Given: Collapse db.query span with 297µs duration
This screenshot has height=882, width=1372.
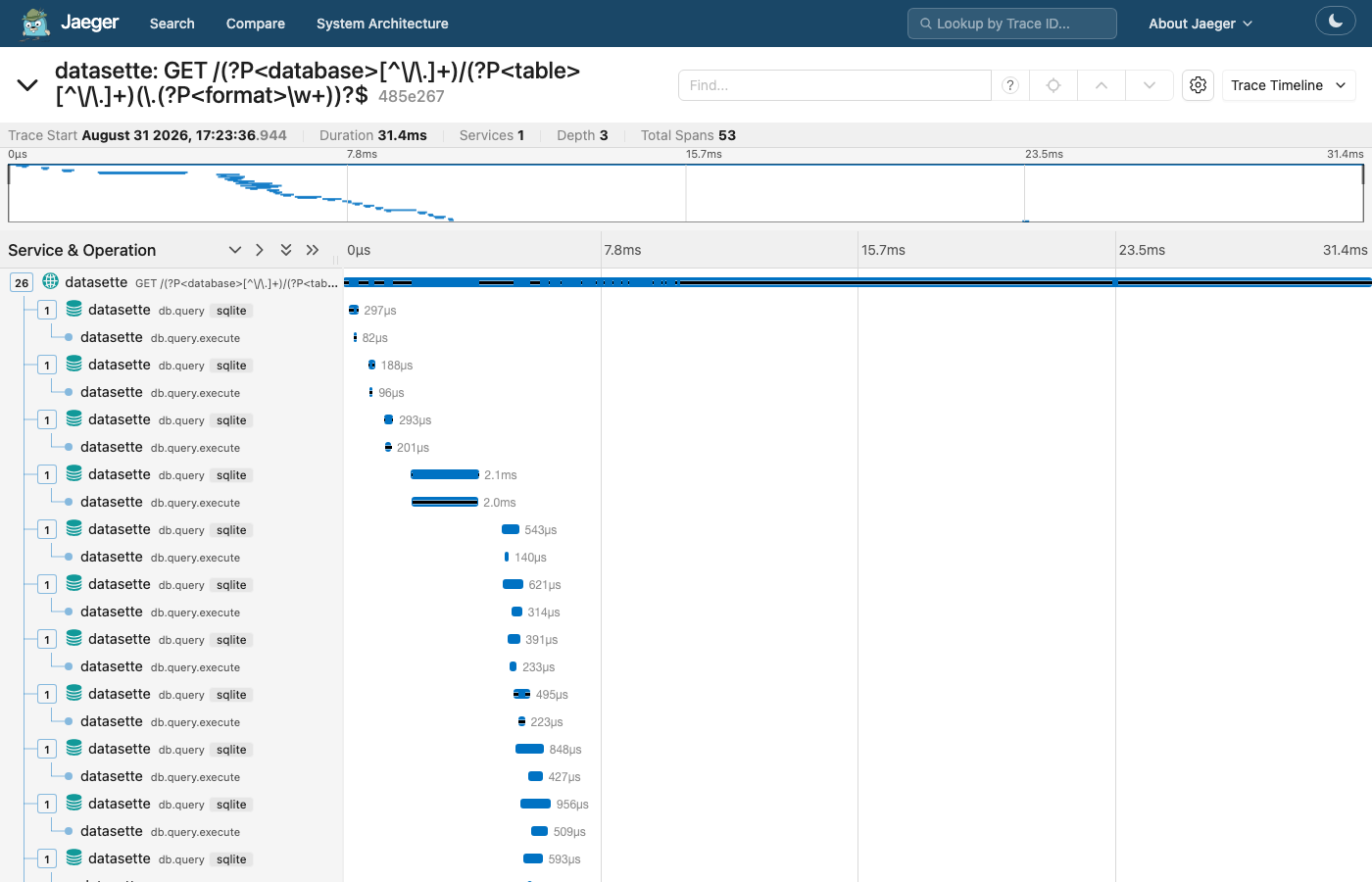Looking at the screenshot, I should 47,310.
